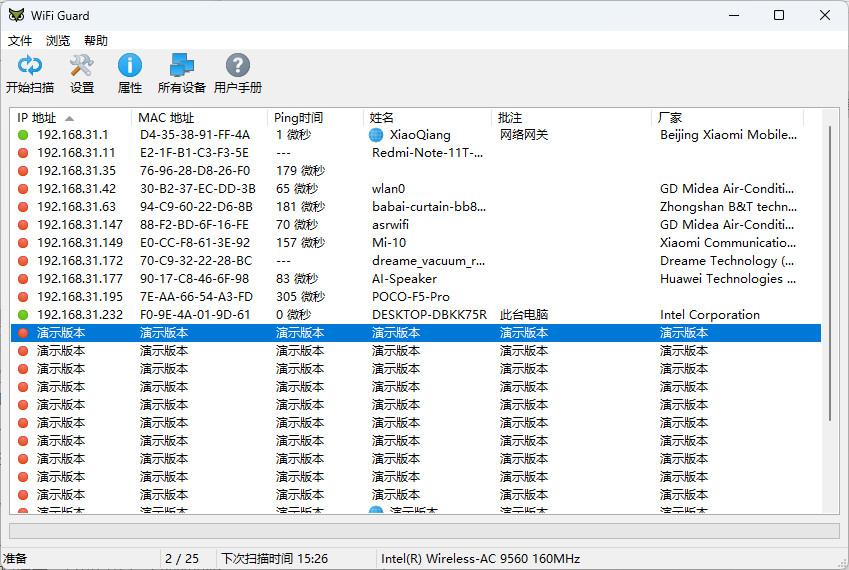Click 网络网关 comment cell
This screenshot has height=570, width=849.
pyautogui.click(x=524, y=135)
